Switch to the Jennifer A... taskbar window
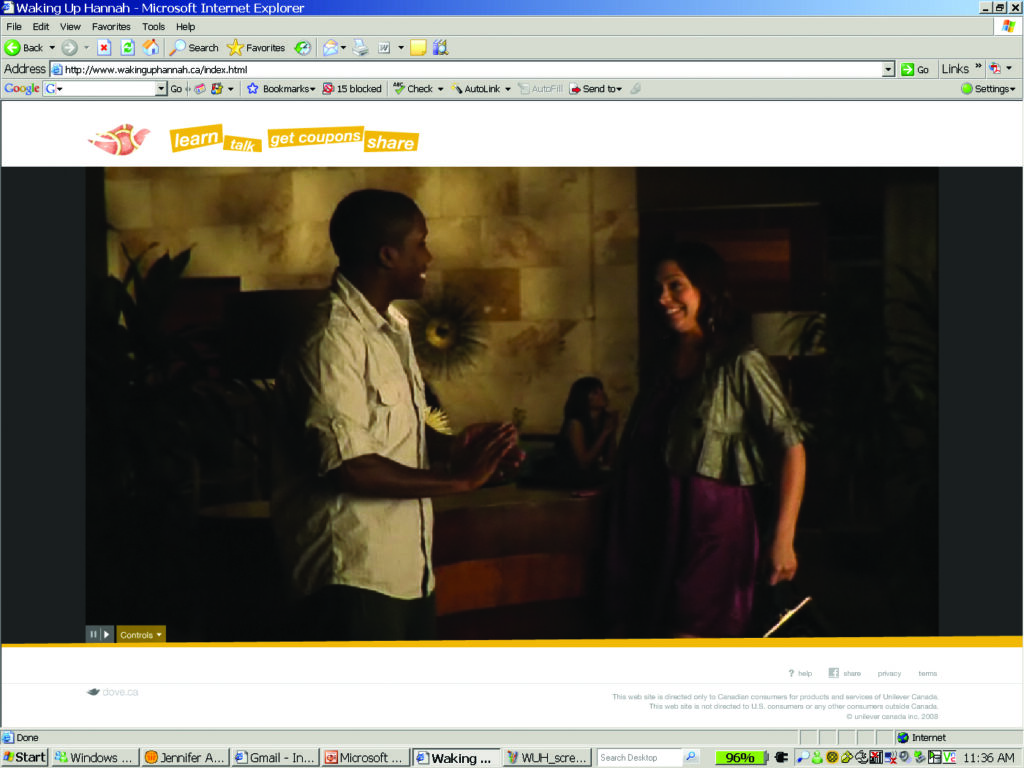 tap(185, 758)
